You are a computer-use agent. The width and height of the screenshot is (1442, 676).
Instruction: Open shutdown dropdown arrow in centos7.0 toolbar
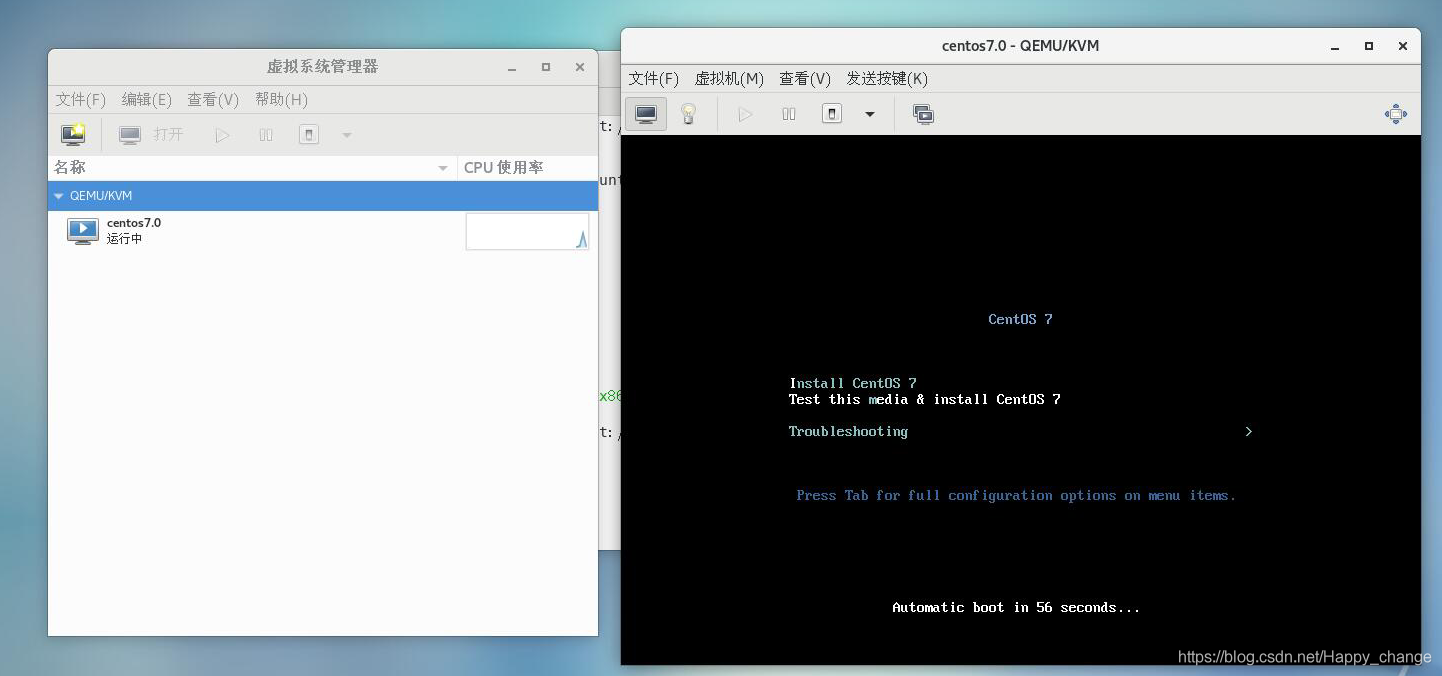pos(870,114)
